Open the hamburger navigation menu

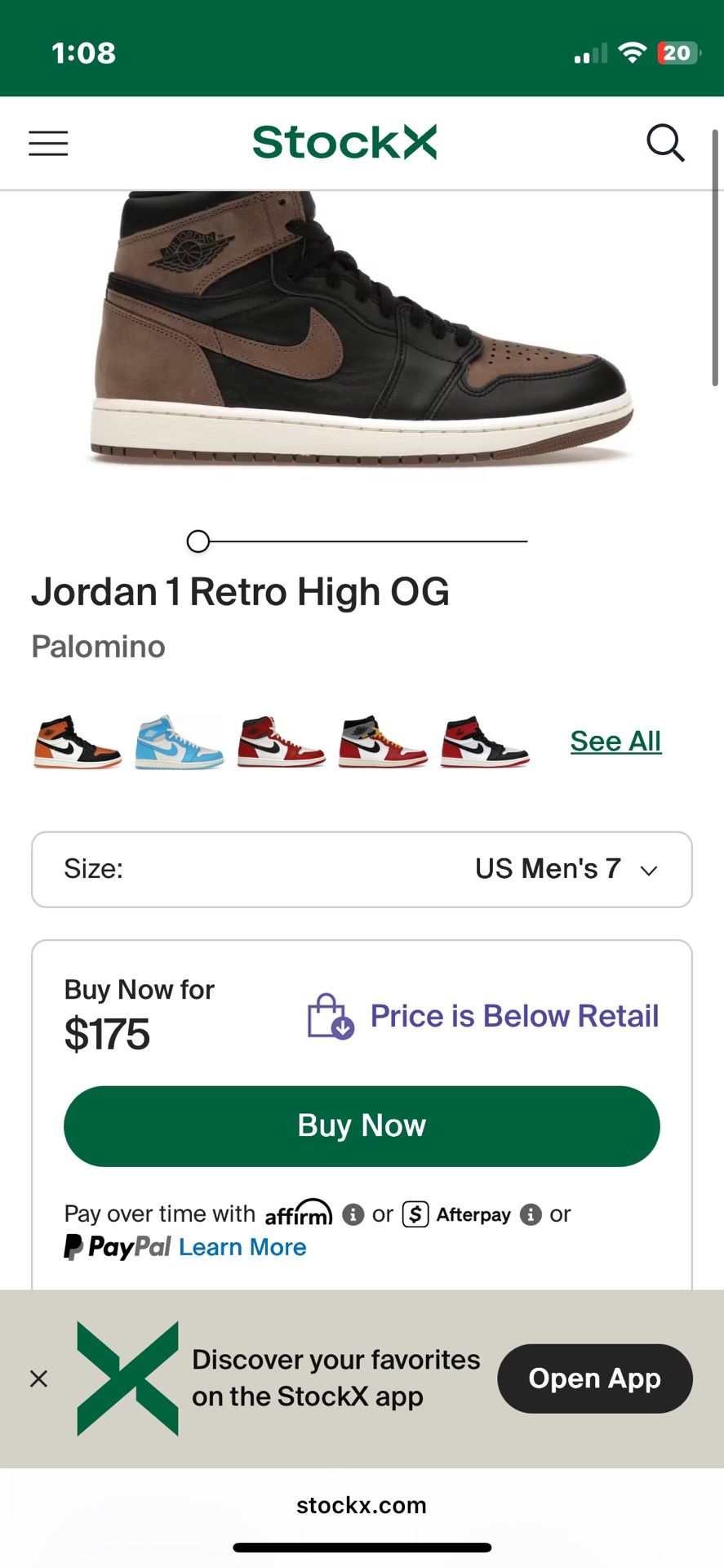click(x=48, y=144)
